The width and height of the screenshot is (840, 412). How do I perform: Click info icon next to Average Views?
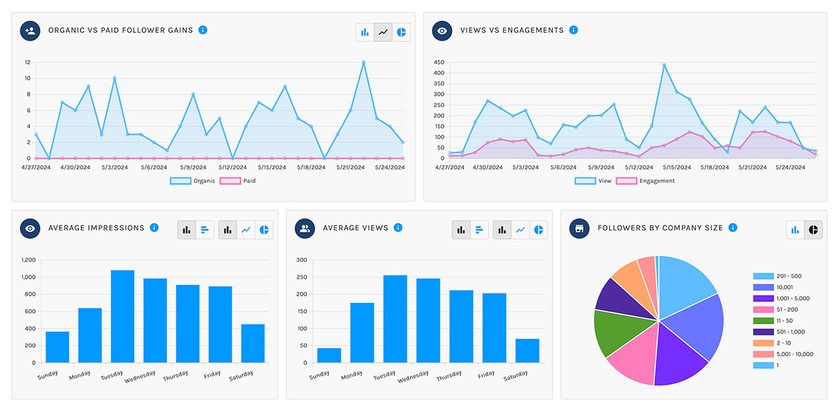coord(398,228)
